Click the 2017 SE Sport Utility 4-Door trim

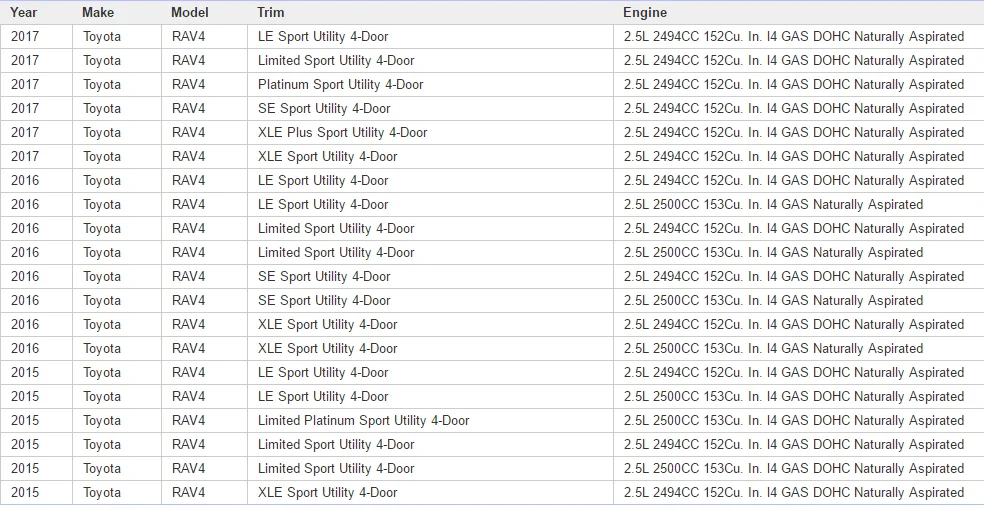324,109
